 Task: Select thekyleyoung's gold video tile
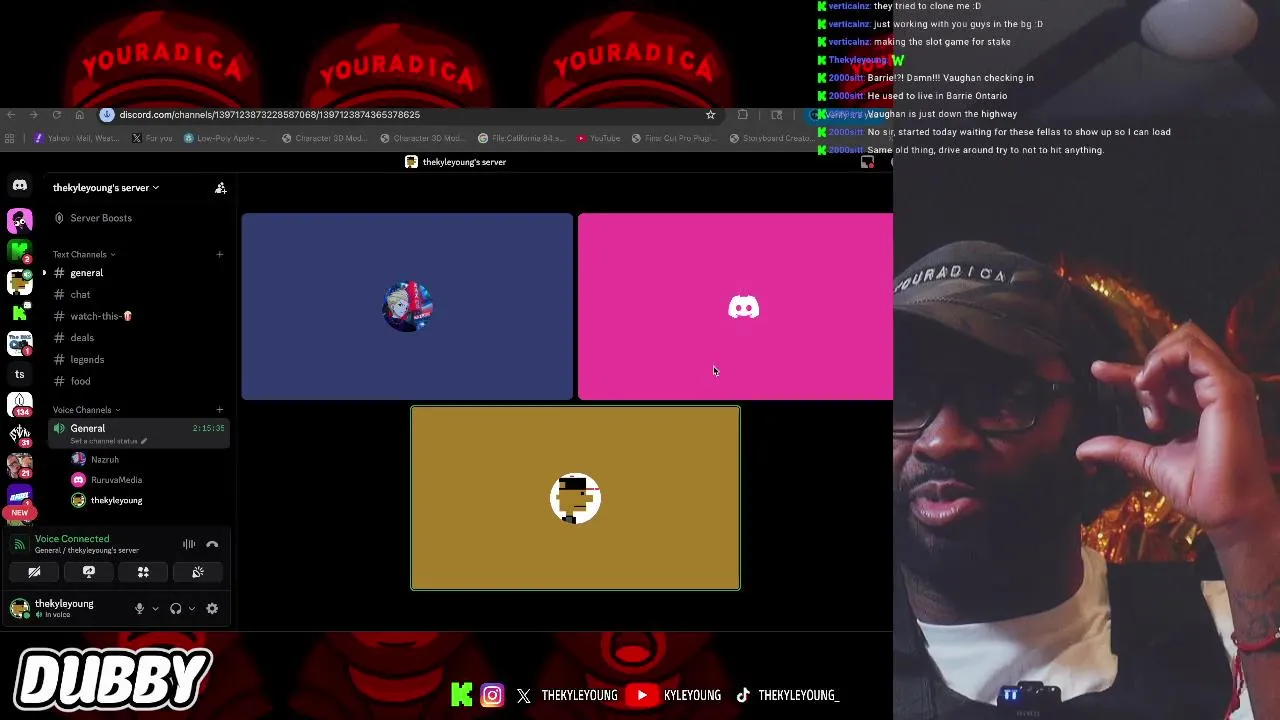575,498
